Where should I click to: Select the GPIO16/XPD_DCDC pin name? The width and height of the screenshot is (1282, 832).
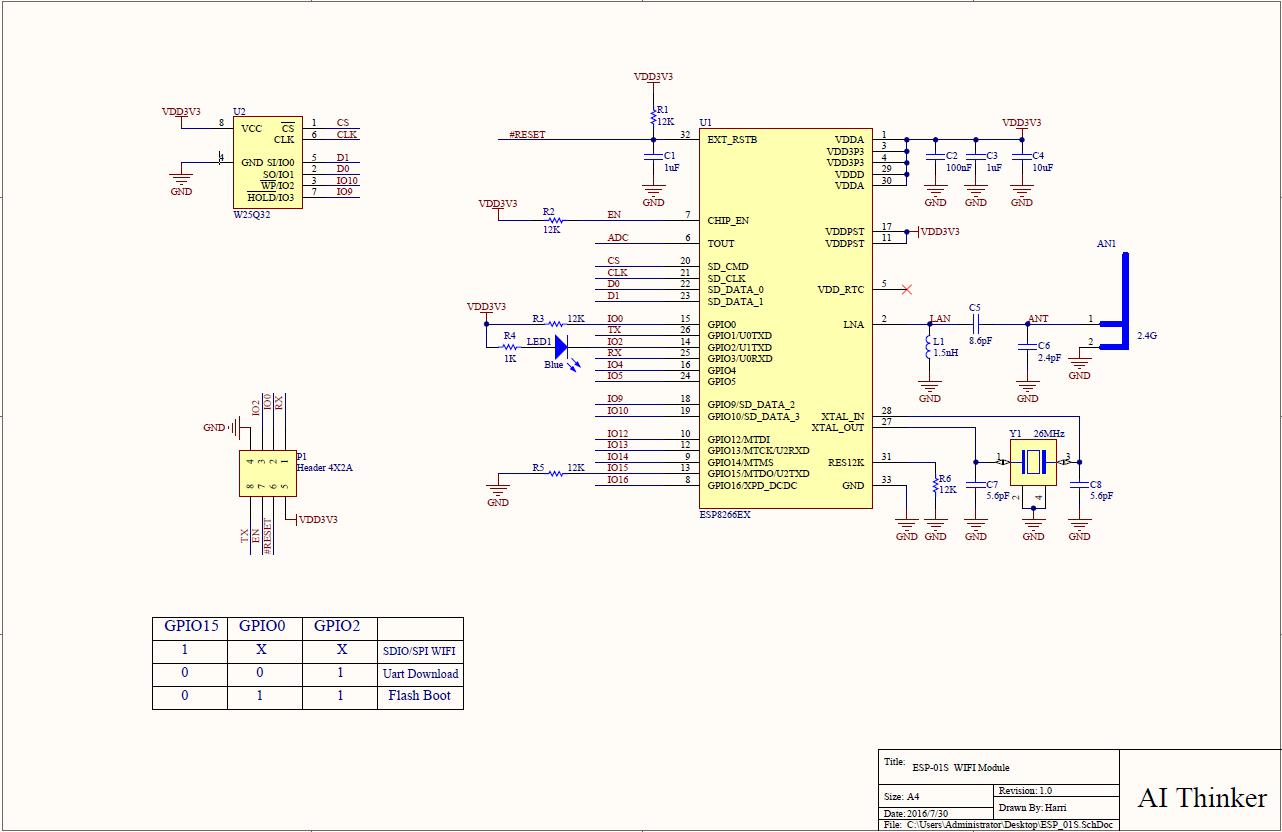point(753,485)
